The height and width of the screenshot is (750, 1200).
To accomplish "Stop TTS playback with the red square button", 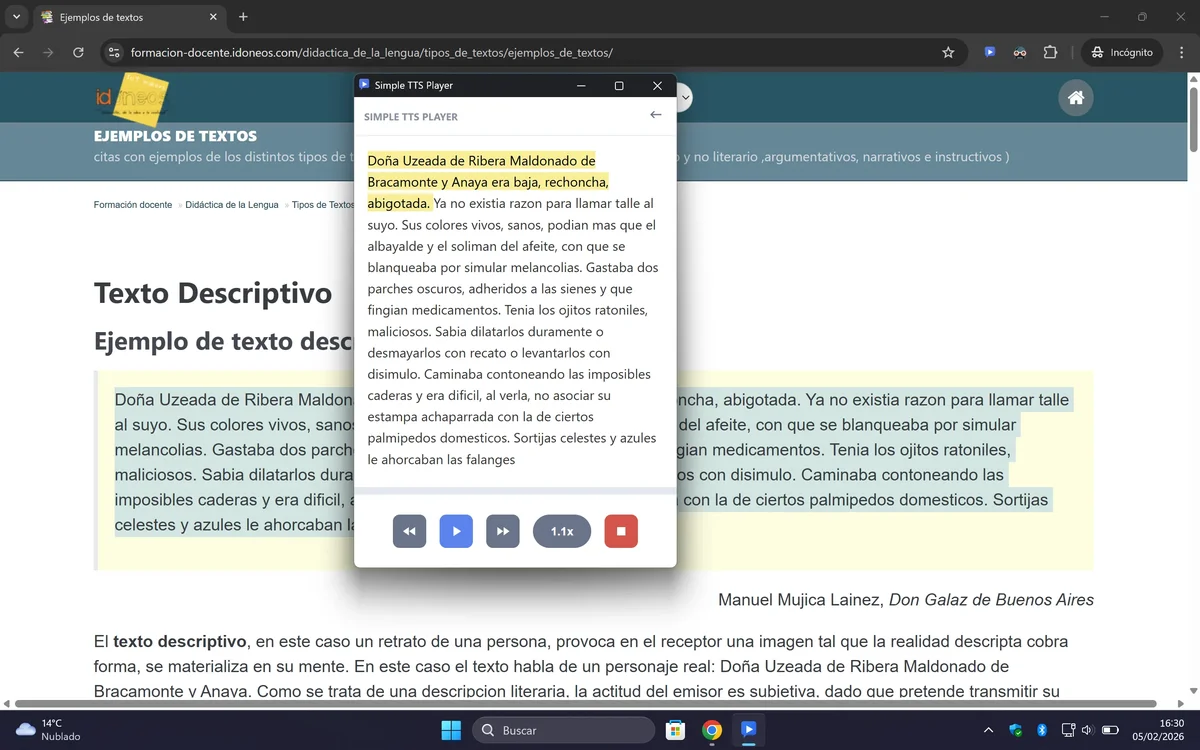I will point(620,531).
